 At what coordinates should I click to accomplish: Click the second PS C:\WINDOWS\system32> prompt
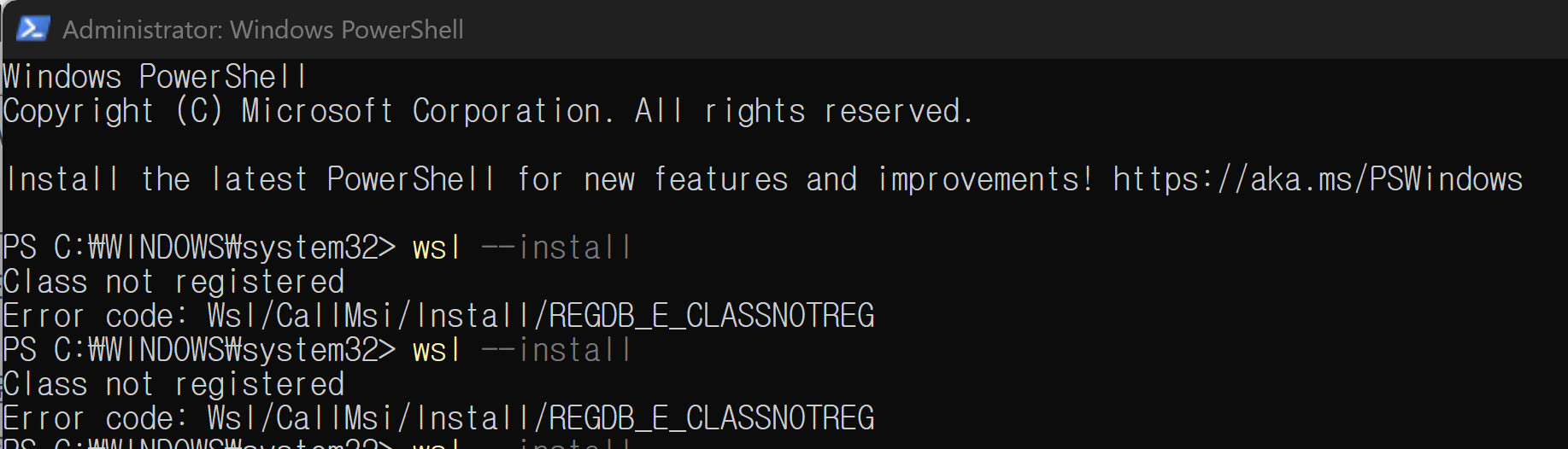pyautogui.click(x=199, y=350)
